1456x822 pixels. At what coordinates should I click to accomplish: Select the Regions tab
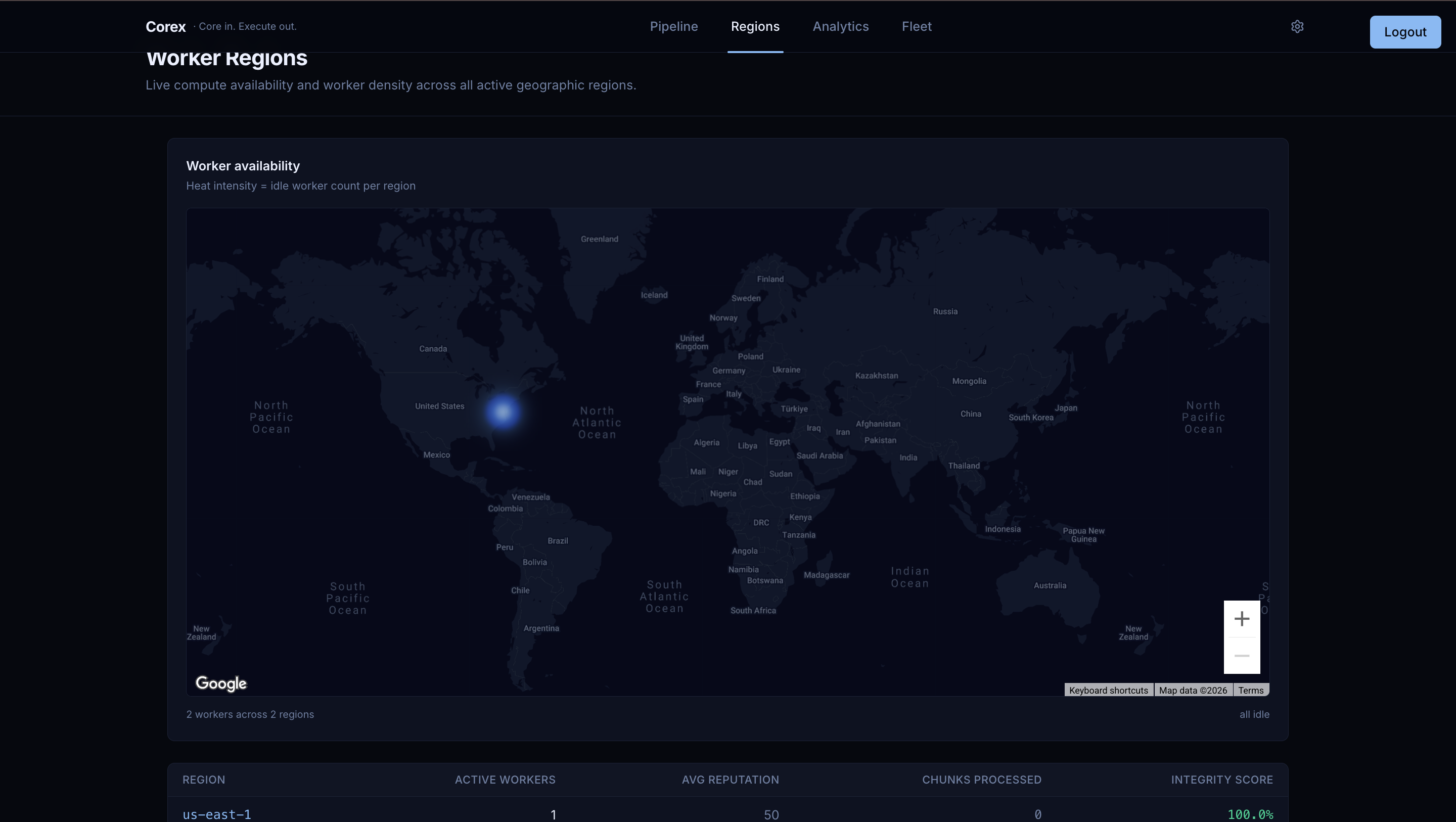pos(755,27)
